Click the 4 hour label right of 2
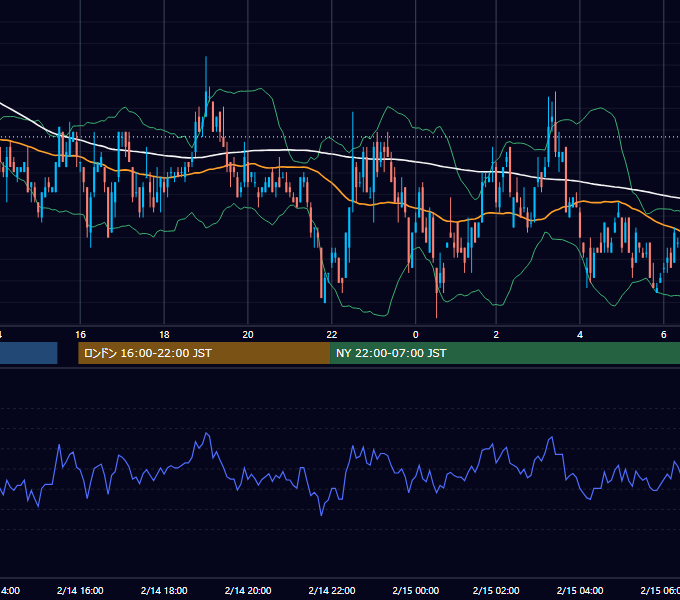680x600 pixels. 580,335
